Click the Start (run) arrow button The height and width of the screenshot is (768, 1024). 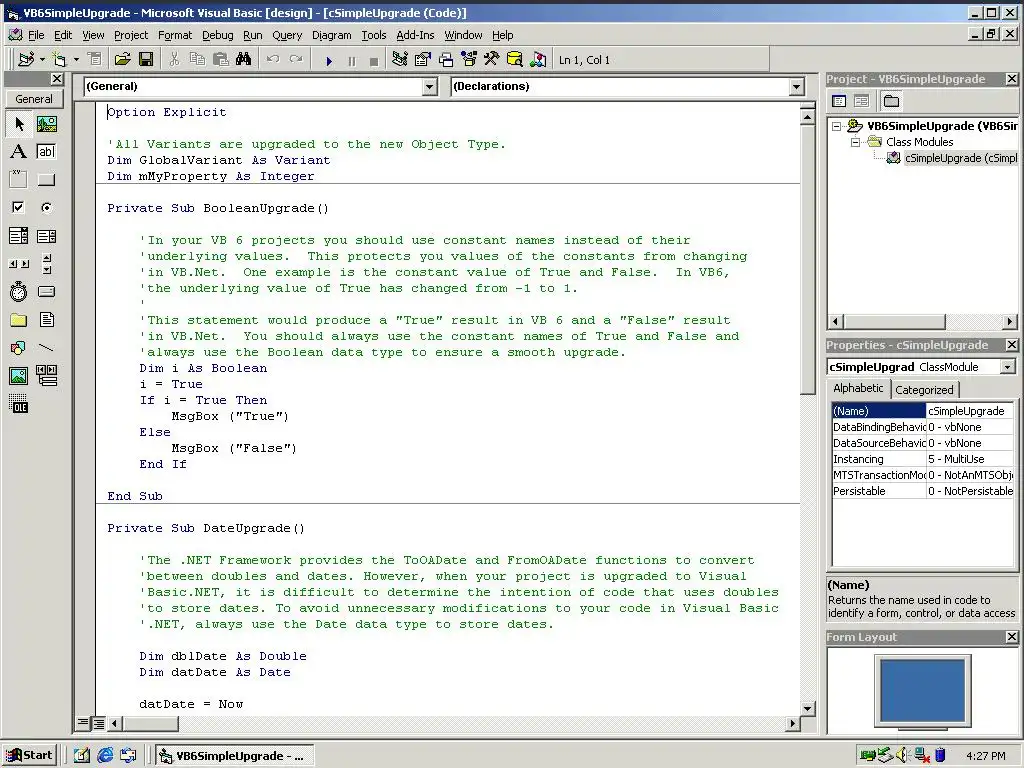[x=329, y=61]
